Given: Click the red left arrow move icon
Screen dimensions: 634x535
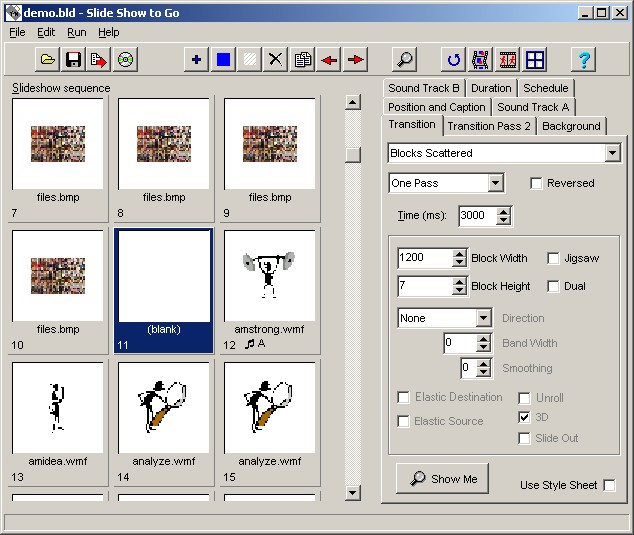Looking at the screenshot, I should (329, 60).
